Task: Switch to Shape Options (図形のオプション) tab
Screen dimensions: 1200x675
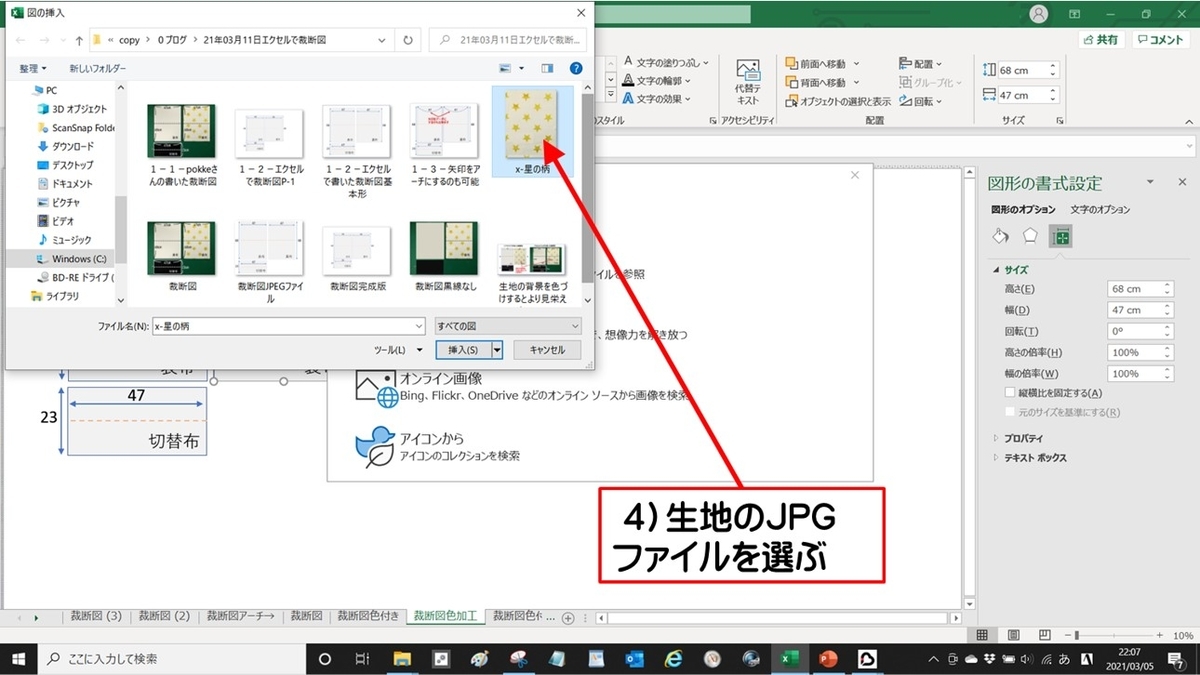Action: pyautogui.click(x=1023, y=210)
